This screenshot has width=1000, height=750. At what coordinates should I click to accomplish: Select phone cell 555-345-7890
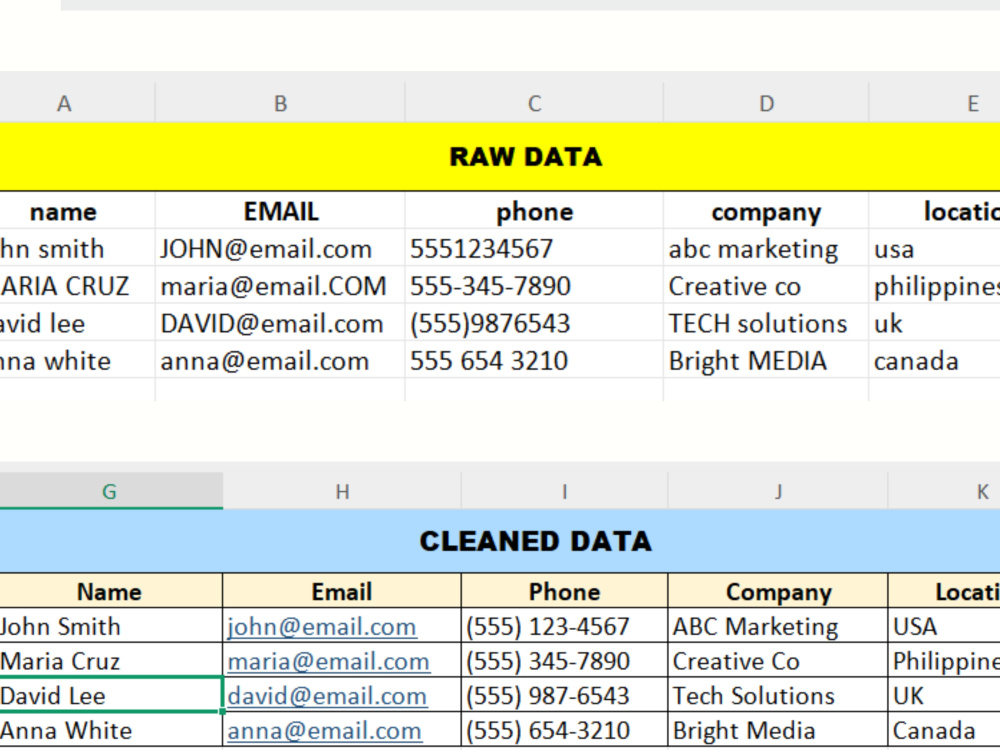coord(534,286)
